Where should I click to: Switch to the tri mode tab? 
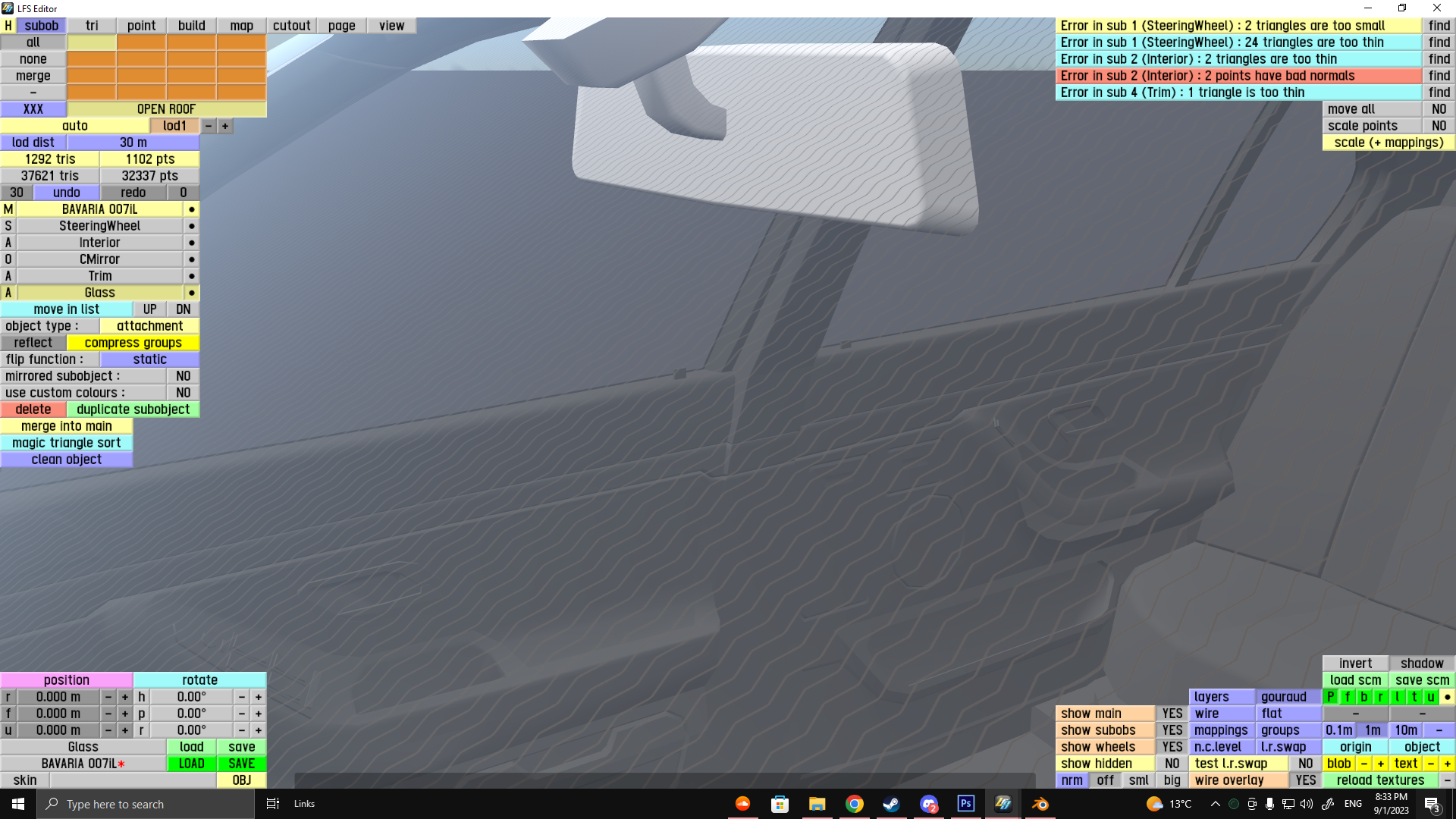pos(92,26)
